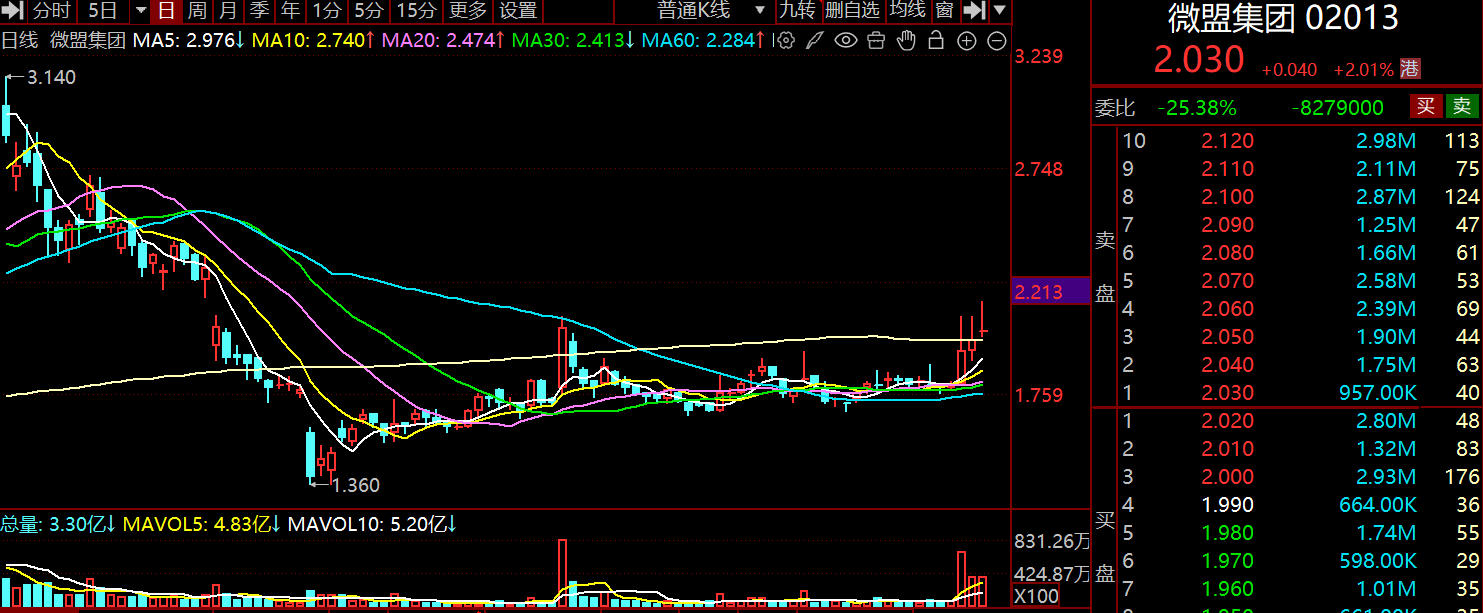Click the cyan MA60: 2.284 label
Screen dimensions: 1483x613
[x=704, y=41]
